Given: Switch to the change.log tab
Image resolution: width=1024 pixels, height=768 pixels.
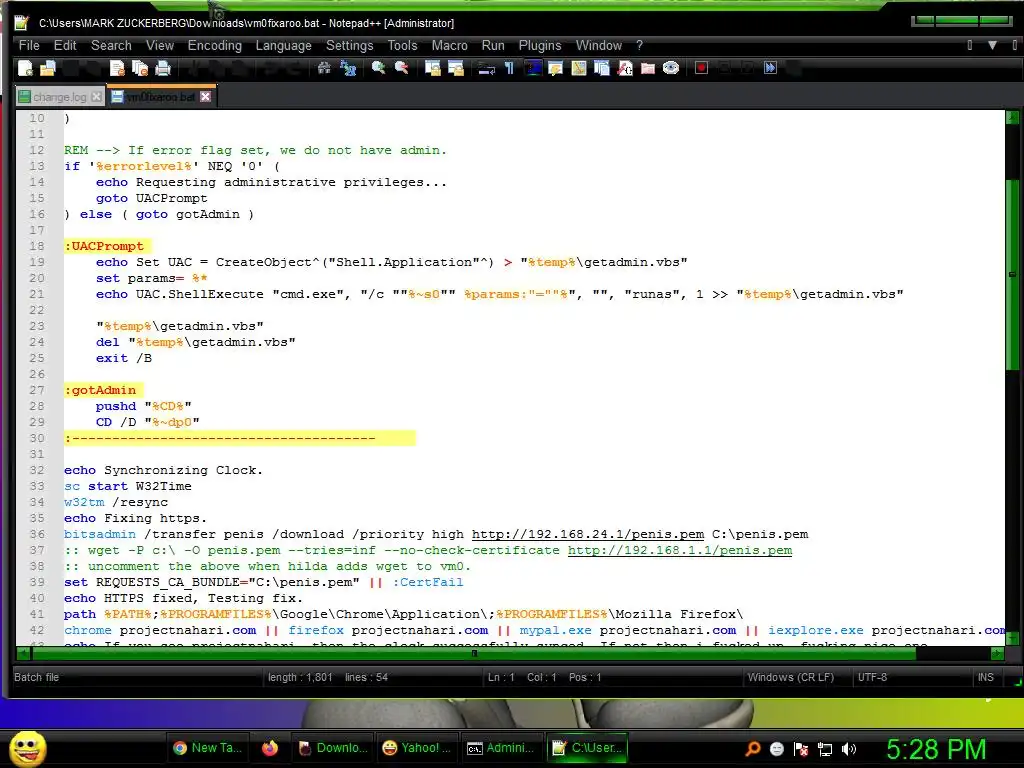Looking at the screenshot, I should coord(59,97).
